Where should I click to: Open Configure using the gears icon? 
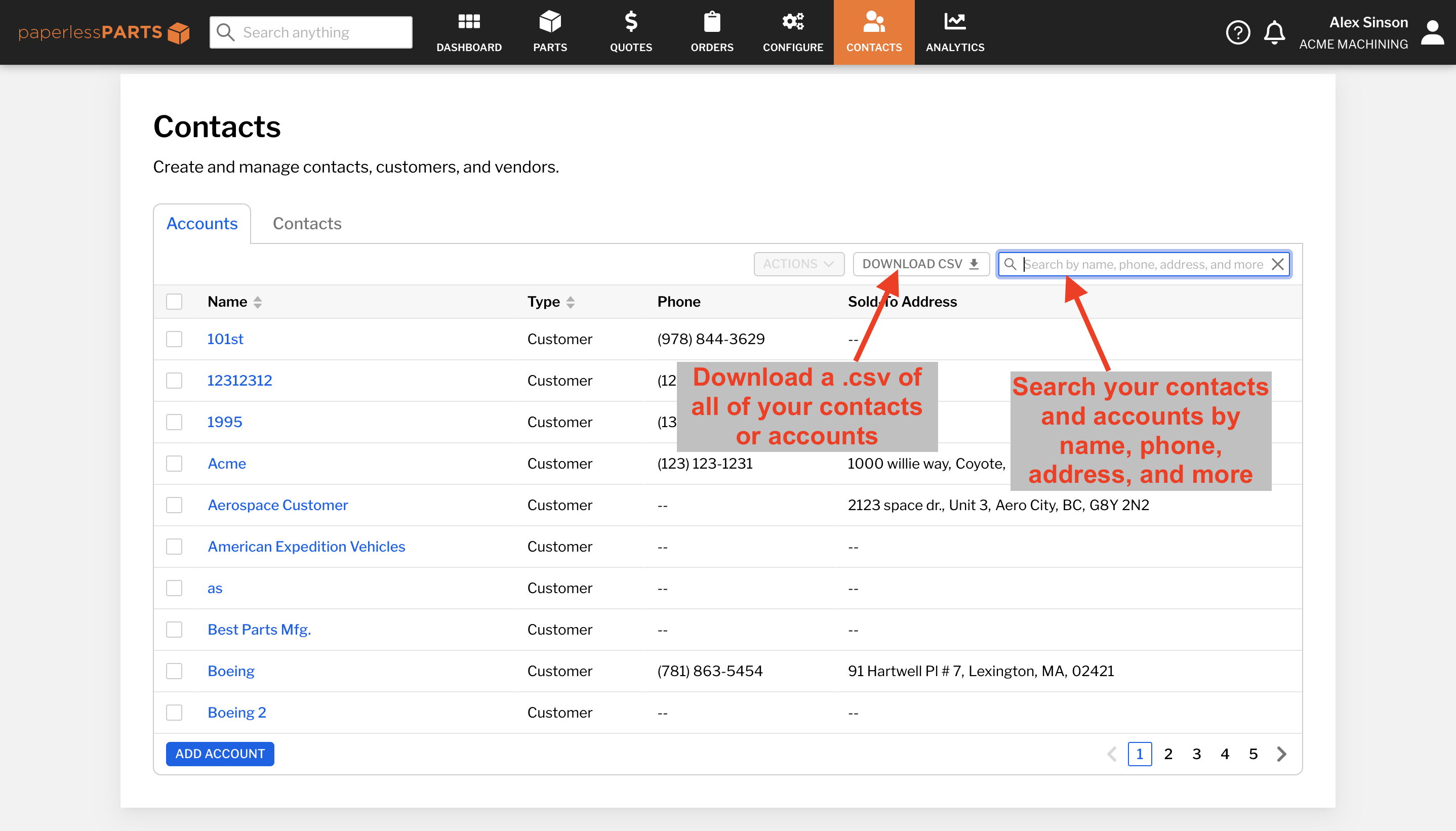coord(792,23)
